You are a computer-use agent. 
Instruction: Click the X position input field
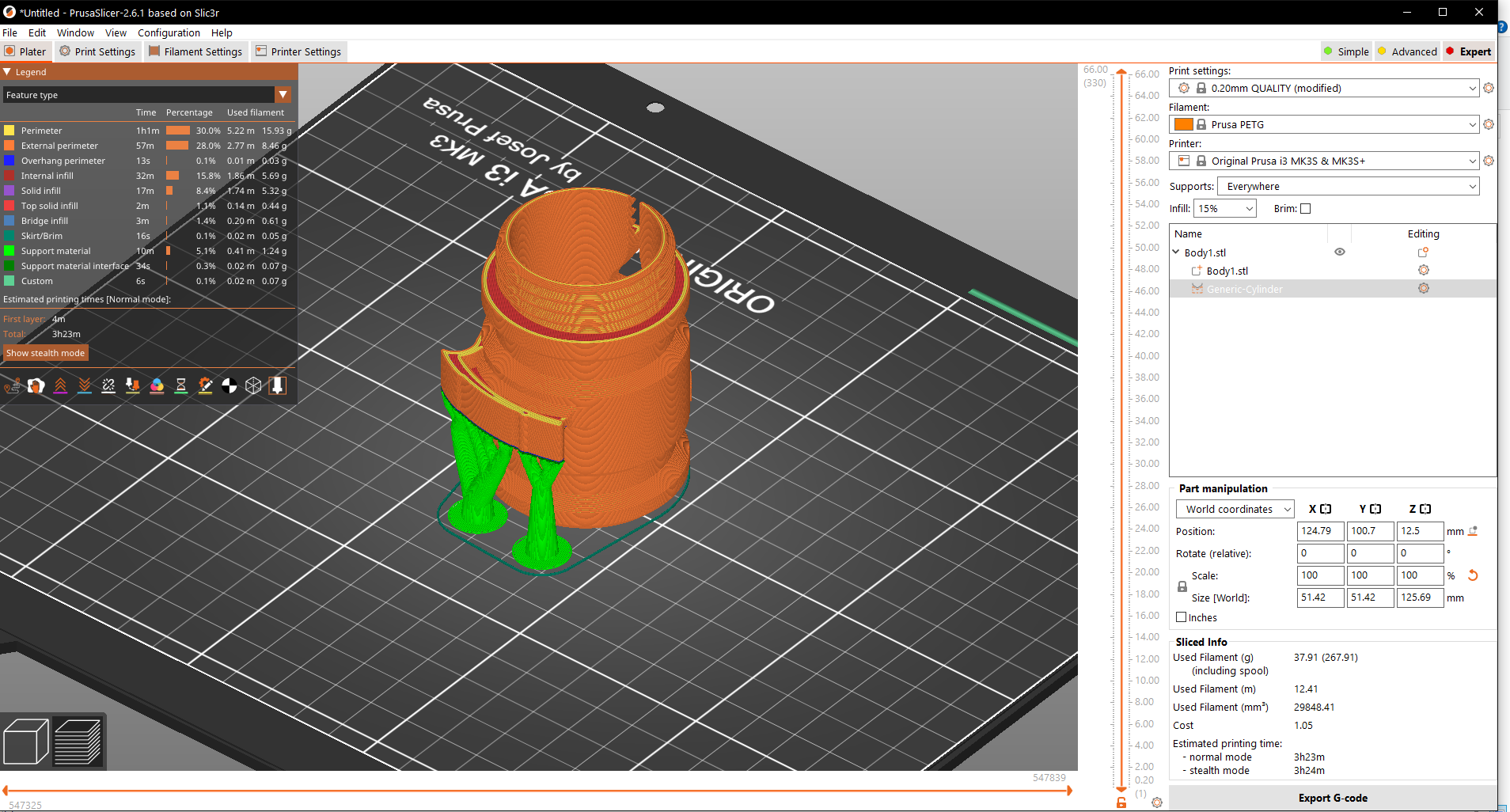tap(1318, 531)
